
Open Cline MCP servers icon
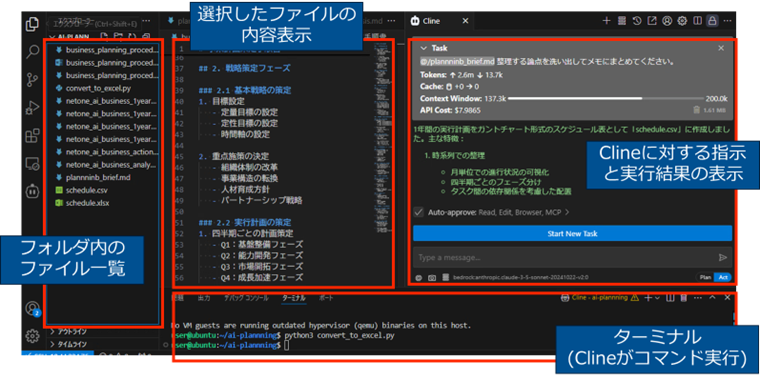click(x=622, y=21)
